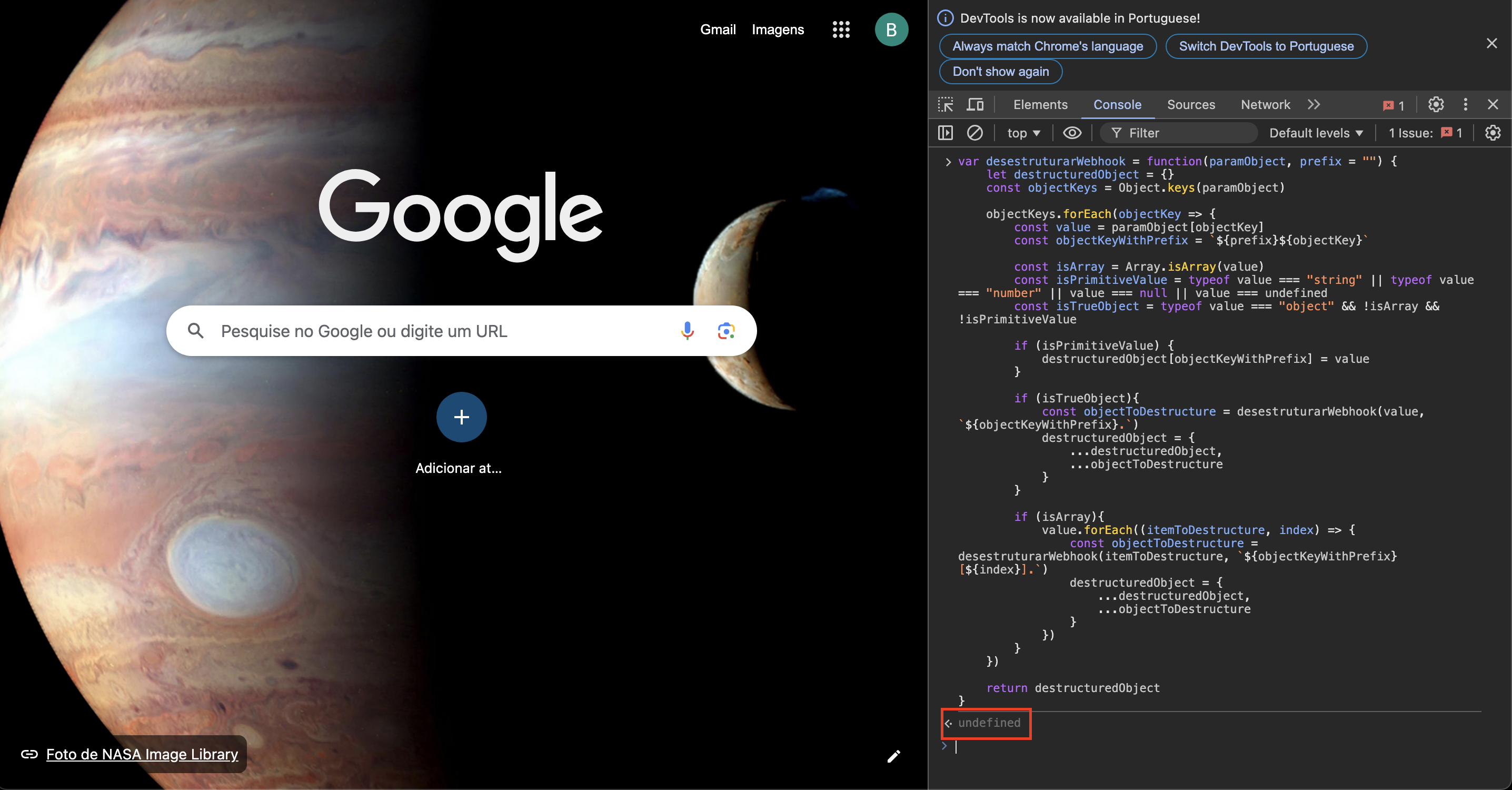Open the Google apps grid icon
This screenshot has width=1512, height=790.
coord(841,29)
